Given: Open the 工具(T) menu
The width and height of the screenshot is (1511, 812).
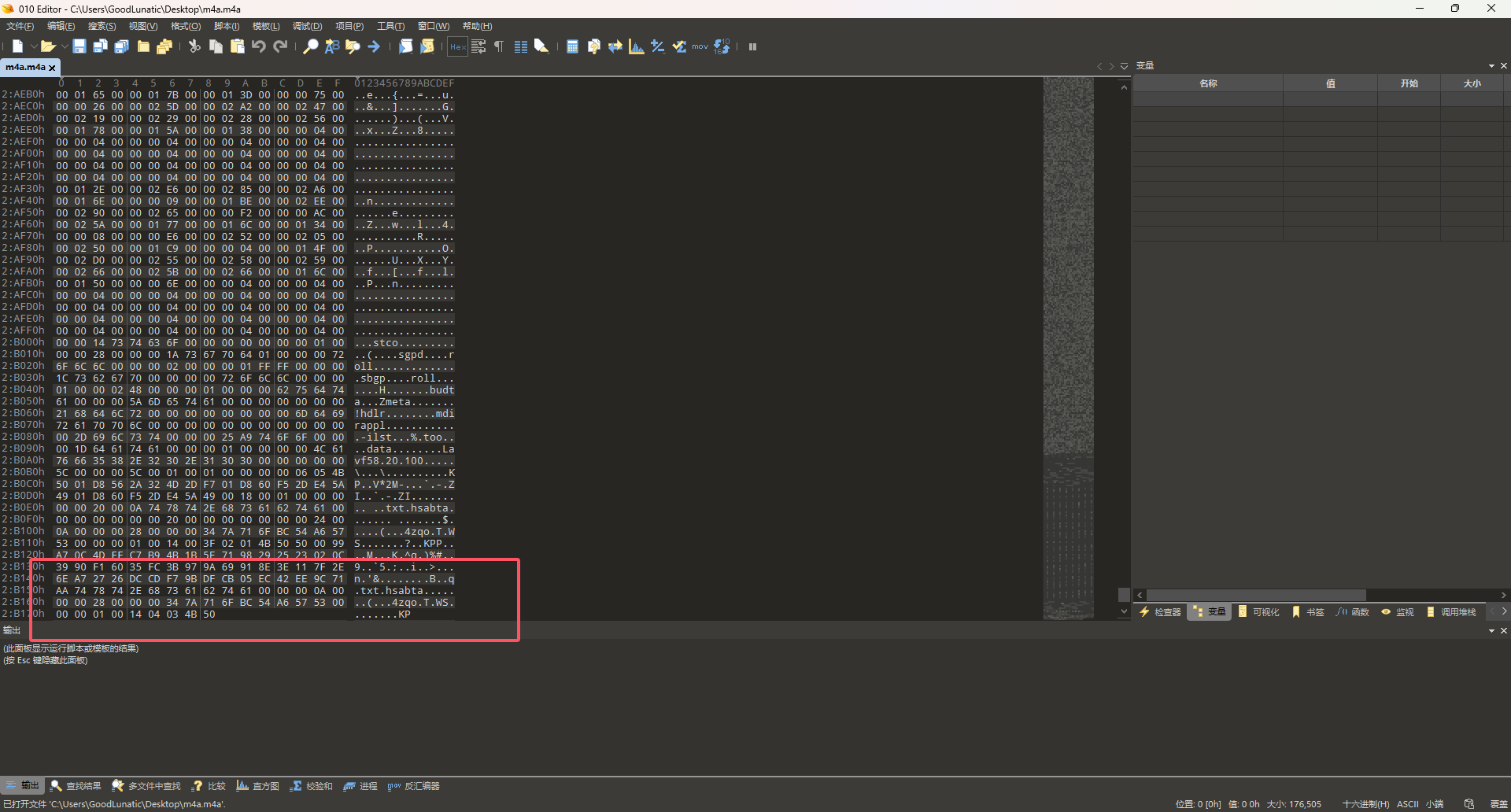Looking at the screenshot, I should (390, 26).
